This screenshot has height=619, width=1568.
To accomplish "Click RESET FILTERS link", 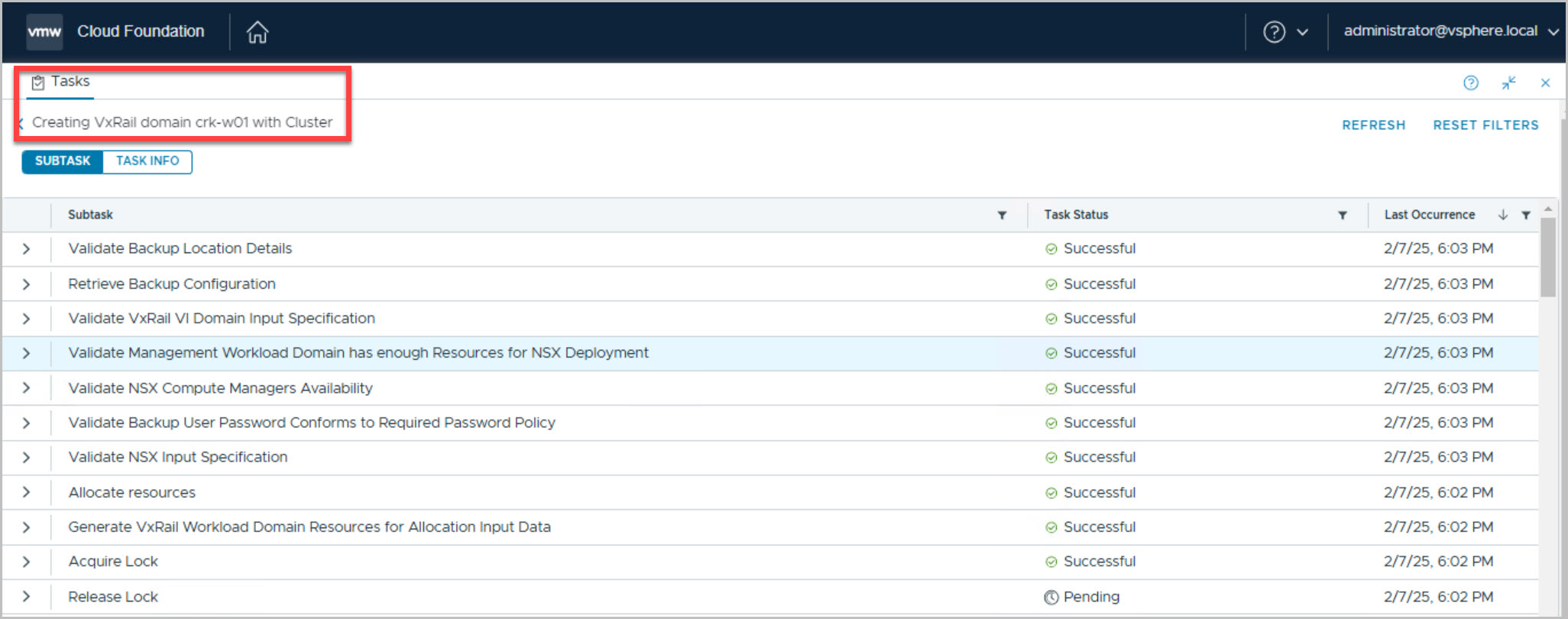I will (1485, 125).
